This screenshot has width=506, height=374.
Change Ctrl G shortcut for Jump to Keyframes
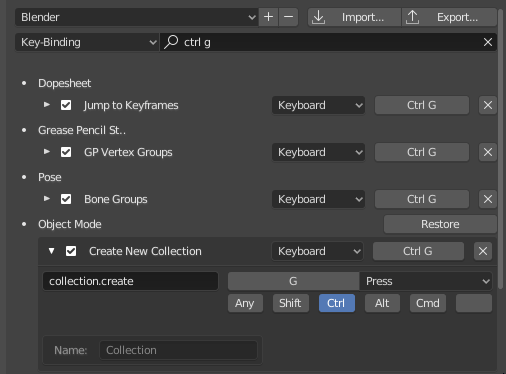coord(422,105)
